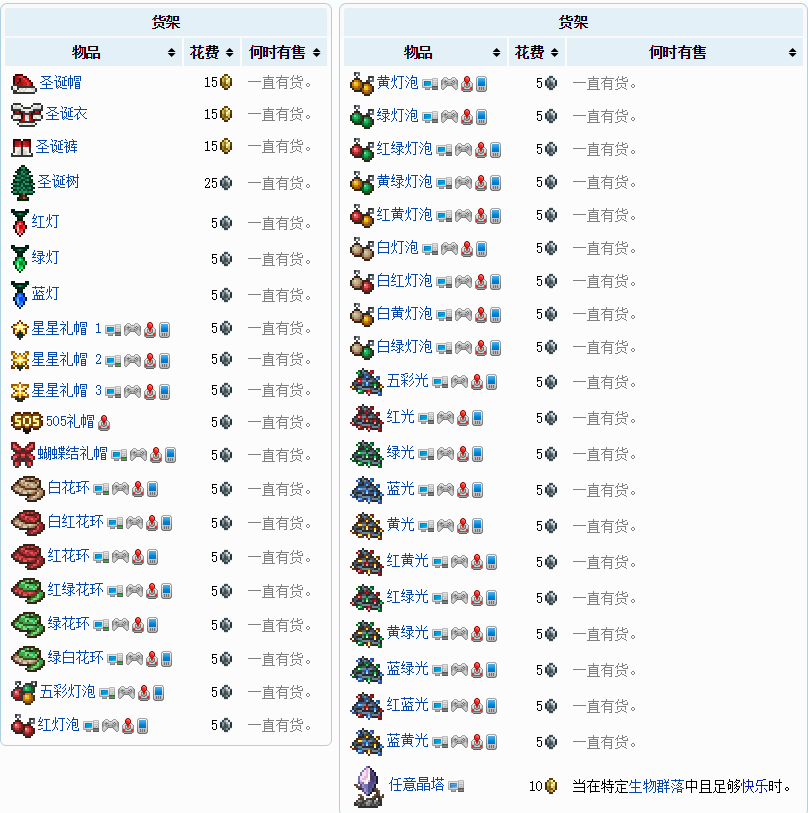Click the 白灯泡 white bulb icon

pos(362,249)
